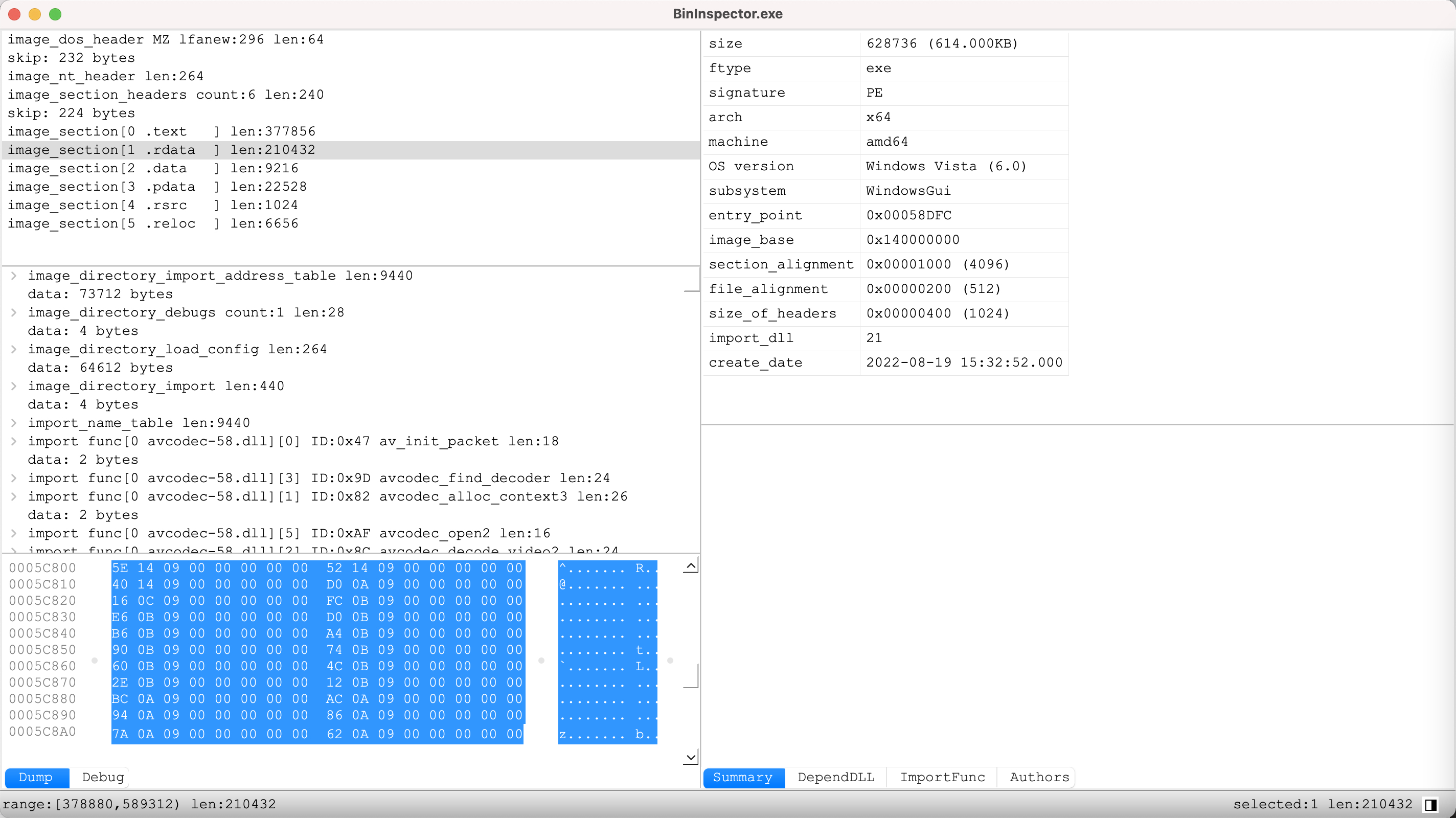This screenshot has height=818, width=1456.
Task: Expand image_directory_debugs tree node
Action: pyautogui.click(x=14, y=312)
